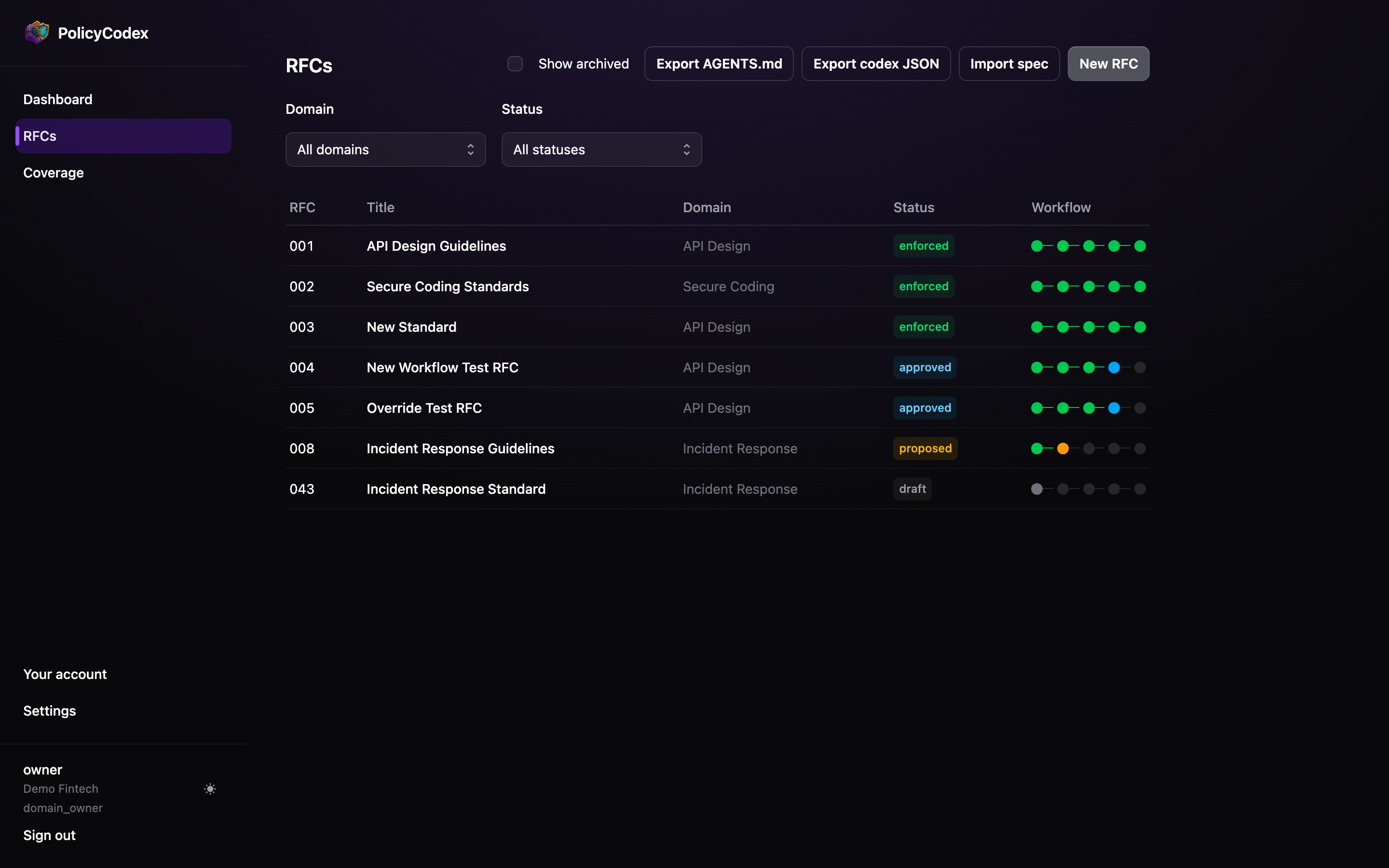Click Export AGENTS.md button
Image resolution: width=1389 pixels, height=868 pixels.
[x=719, y=64]
